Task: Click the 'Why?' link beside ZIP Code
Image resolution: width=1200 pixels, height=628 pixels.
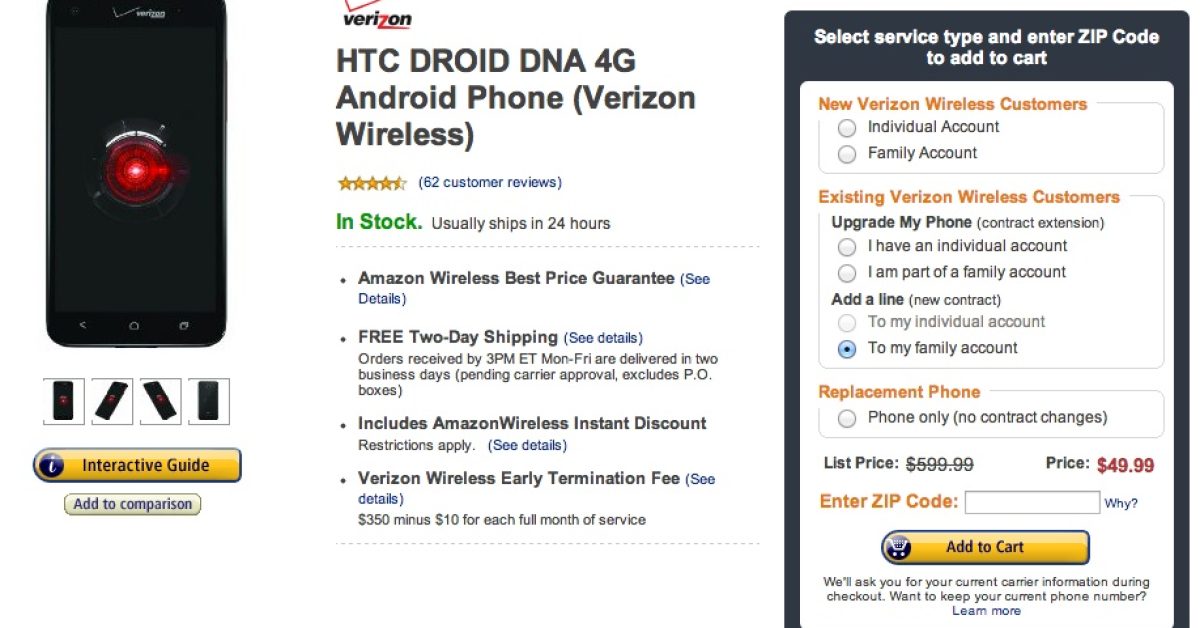Action: click(1121, 504)
